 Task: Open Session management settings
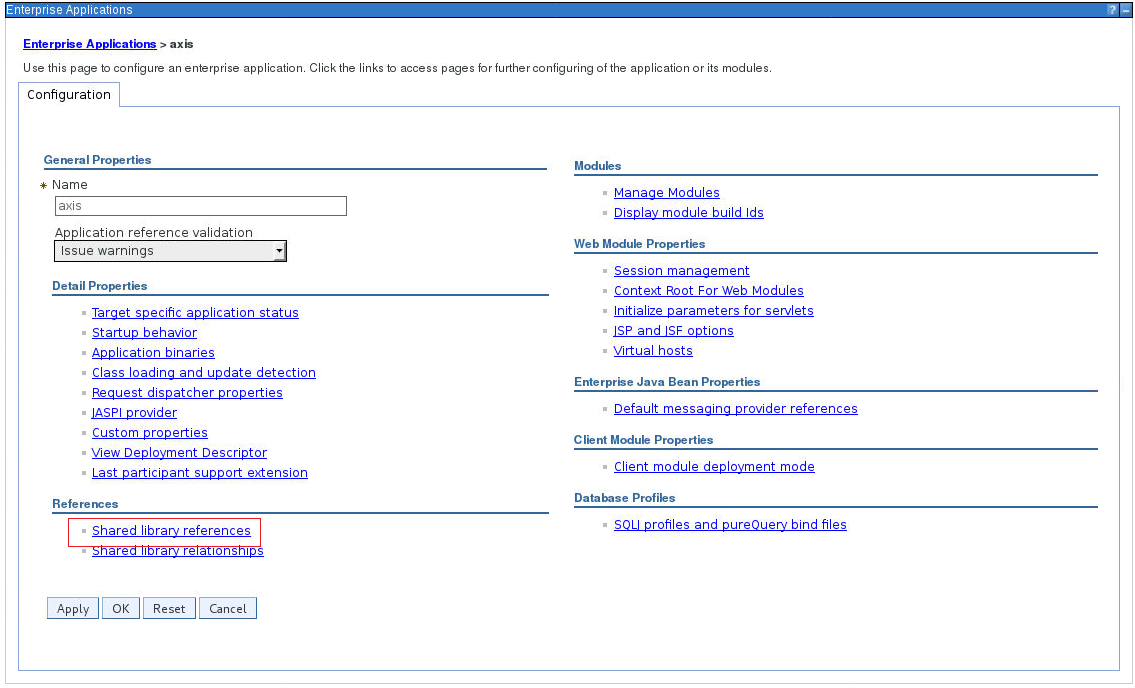coord(682,271)
